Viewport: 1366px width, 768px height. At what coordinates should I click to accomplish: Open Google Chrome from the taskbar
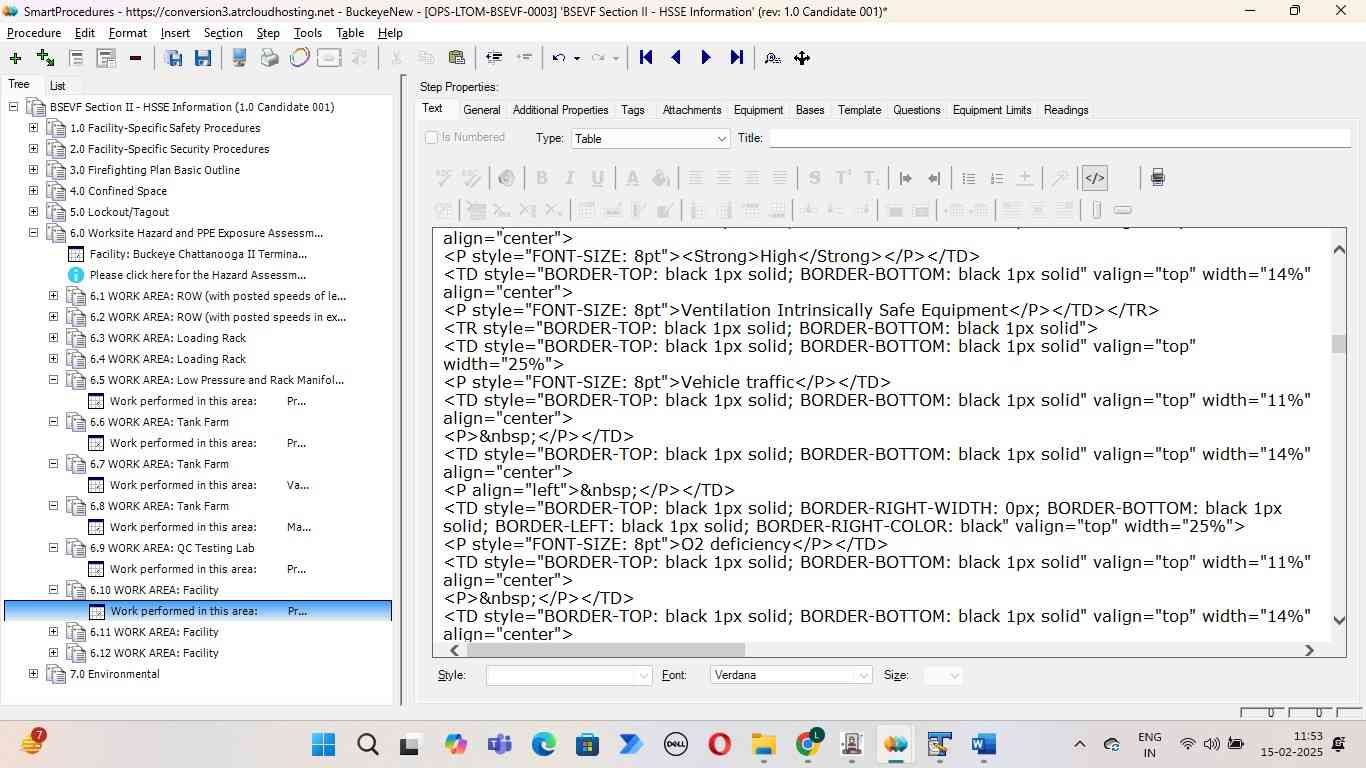click(808, 745)
